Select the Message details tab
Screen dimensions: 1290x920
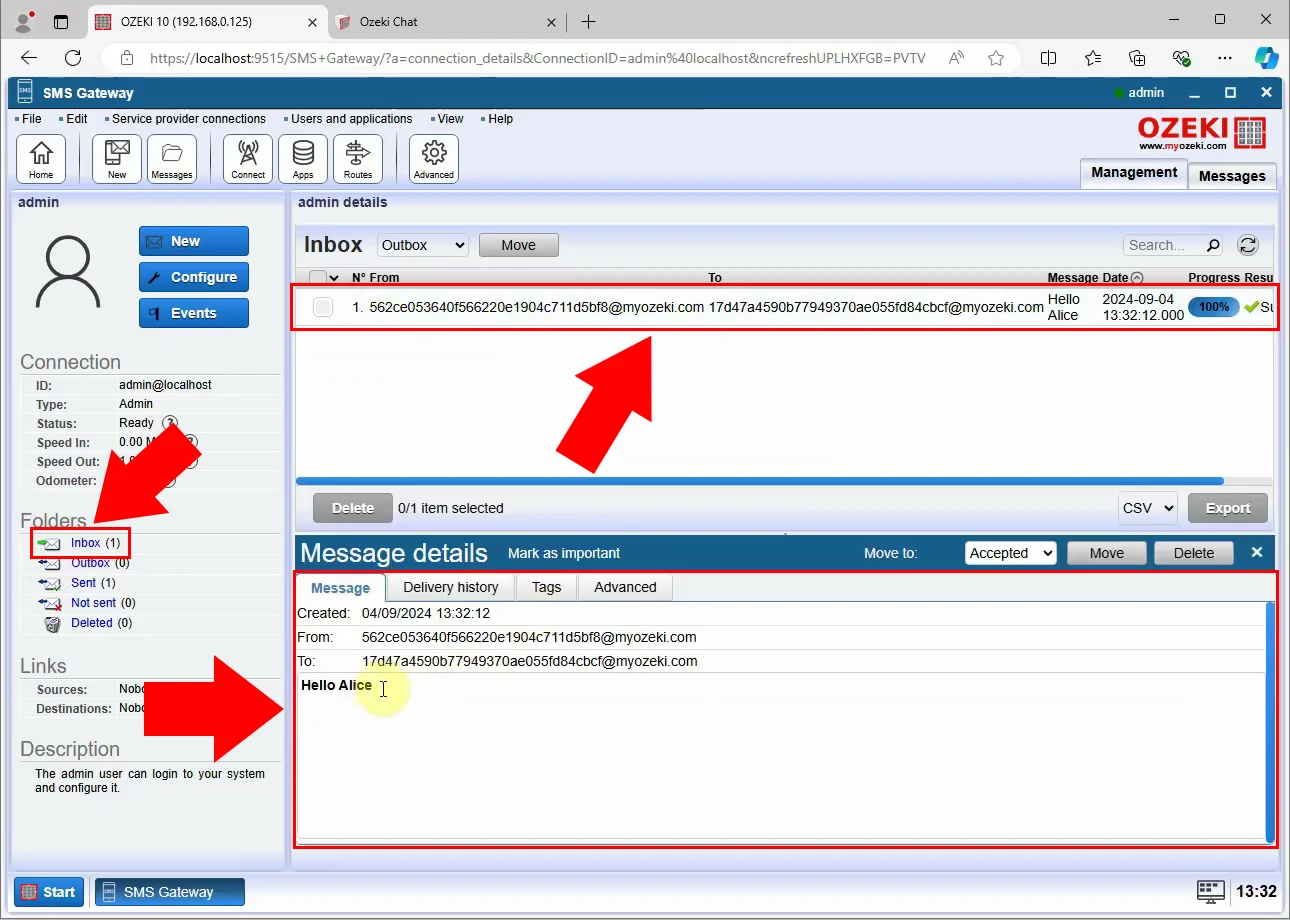pos(340,587)
